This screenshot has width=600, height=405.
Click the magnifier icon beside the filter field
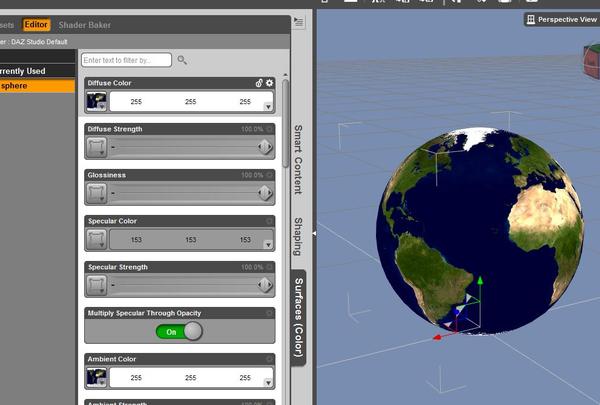[x=182, y=60]
